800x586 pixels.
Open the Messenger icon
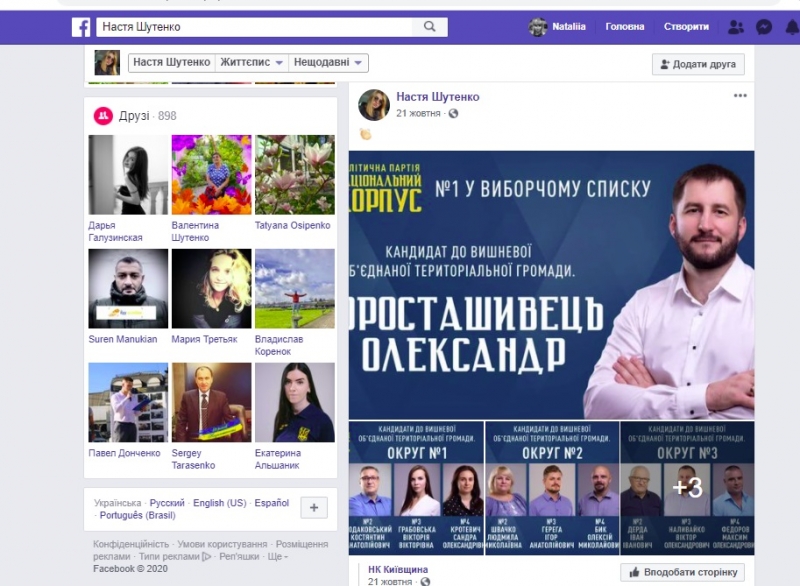[x=764, y=27]
